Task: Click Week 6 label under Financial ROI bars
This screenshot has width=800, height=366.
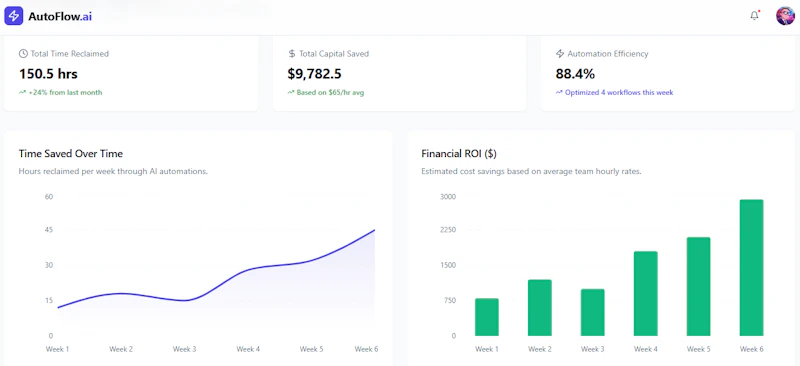Action: point(752,349)
